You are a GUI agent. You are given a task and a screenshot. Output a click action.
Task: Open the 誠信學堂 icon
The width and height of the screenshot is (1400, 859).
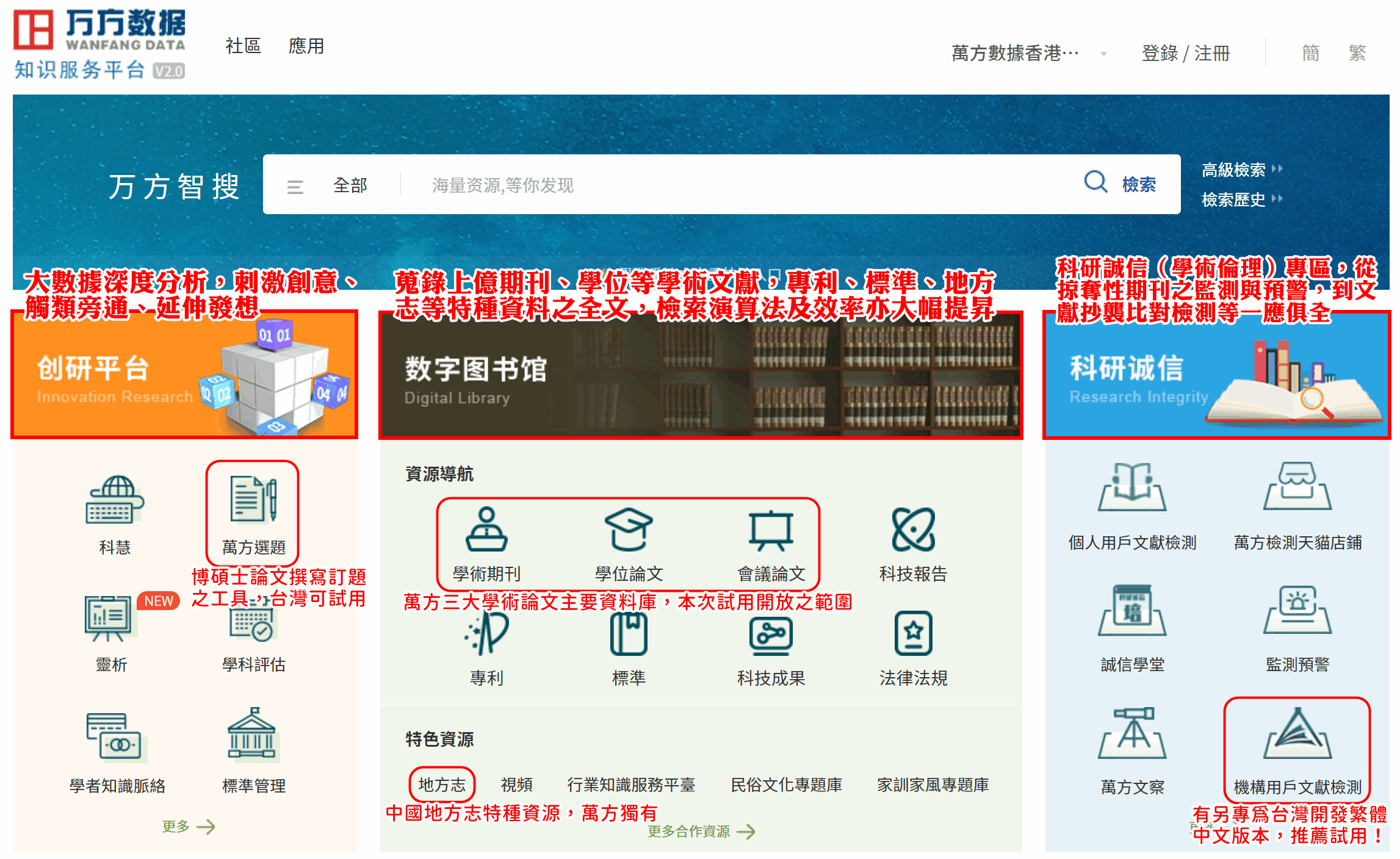(1132, 610)
